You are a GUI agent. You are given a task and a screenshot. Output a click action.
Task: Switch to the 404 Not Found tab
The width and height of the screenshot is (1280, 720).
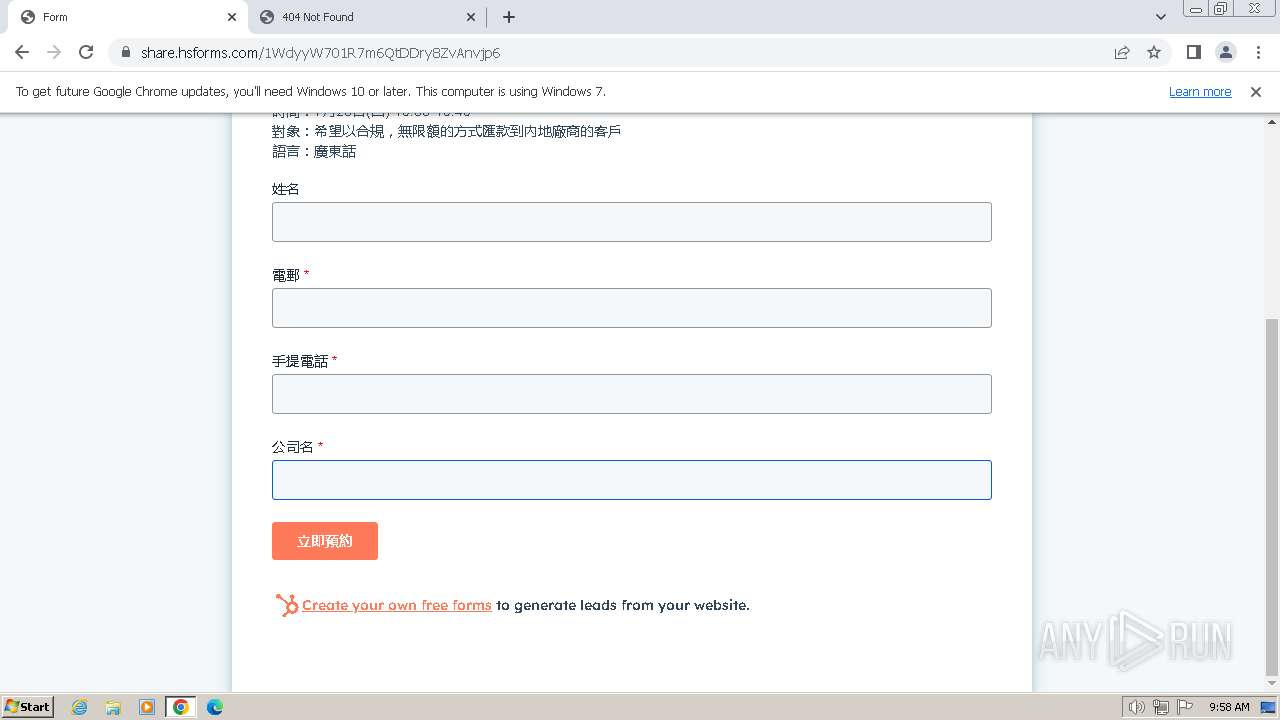[366, 17]
